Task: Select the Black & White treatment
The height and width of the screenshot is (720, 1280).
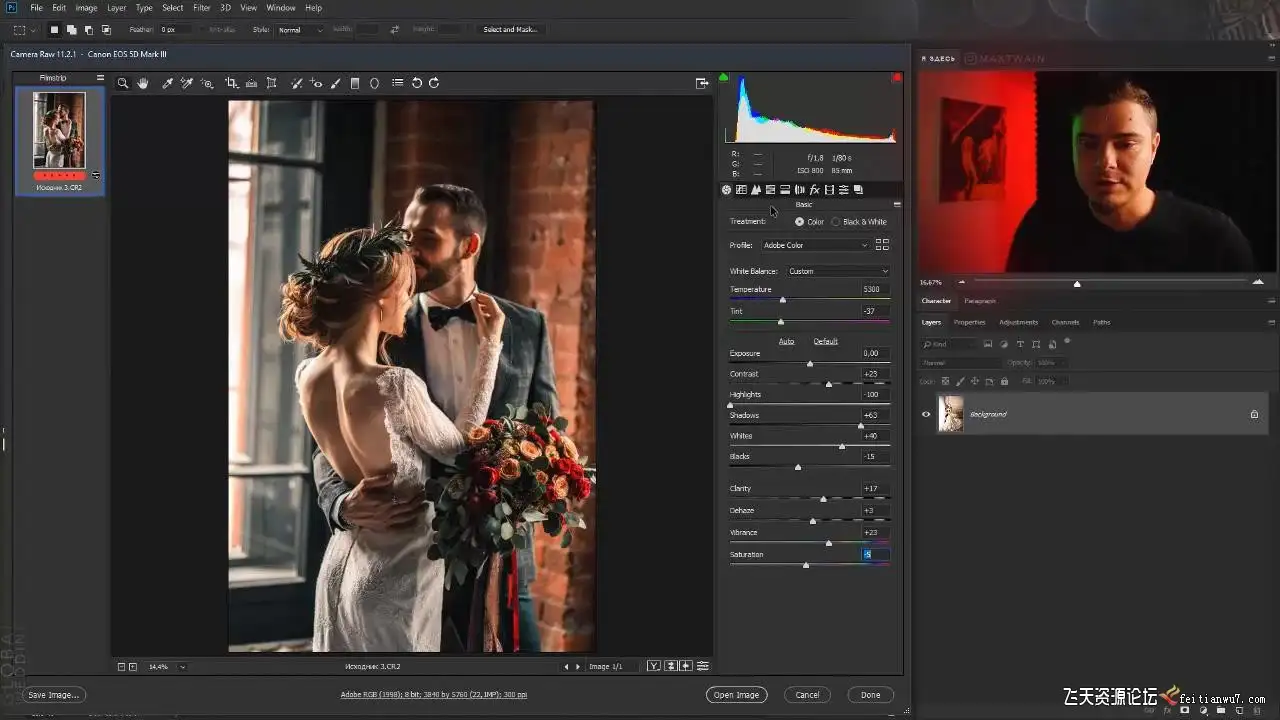Action: 836,222
